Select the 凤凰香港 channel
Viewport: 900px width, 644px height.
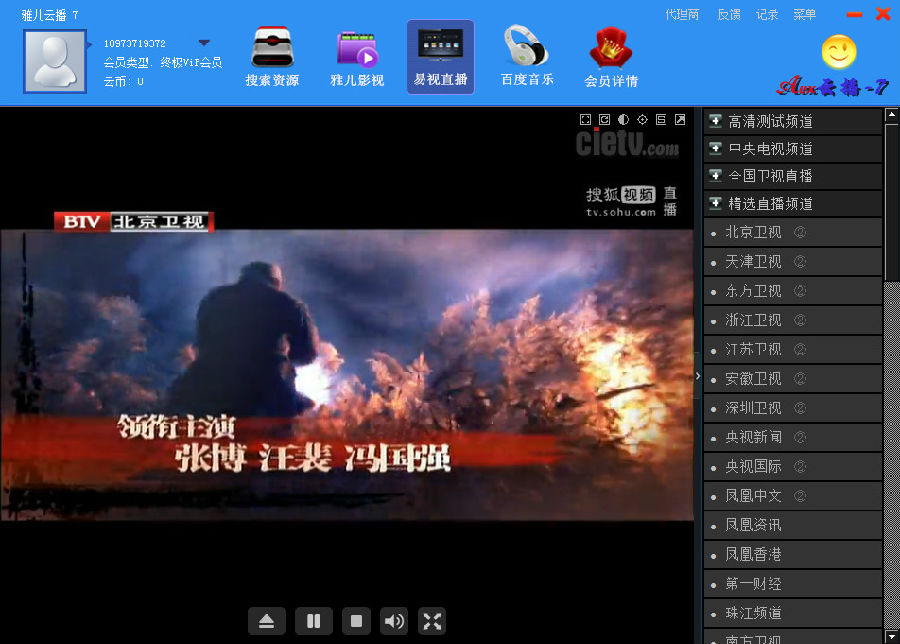coord(793,554)
